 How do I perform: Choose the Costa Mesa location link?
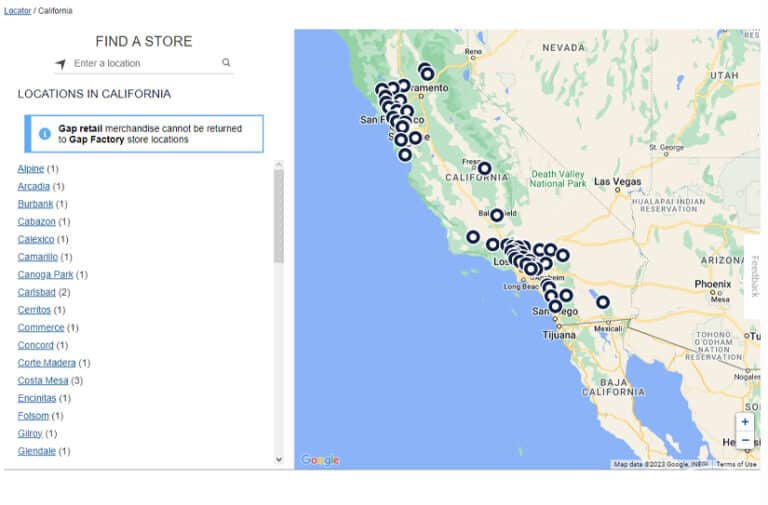[x=42, y=381]
